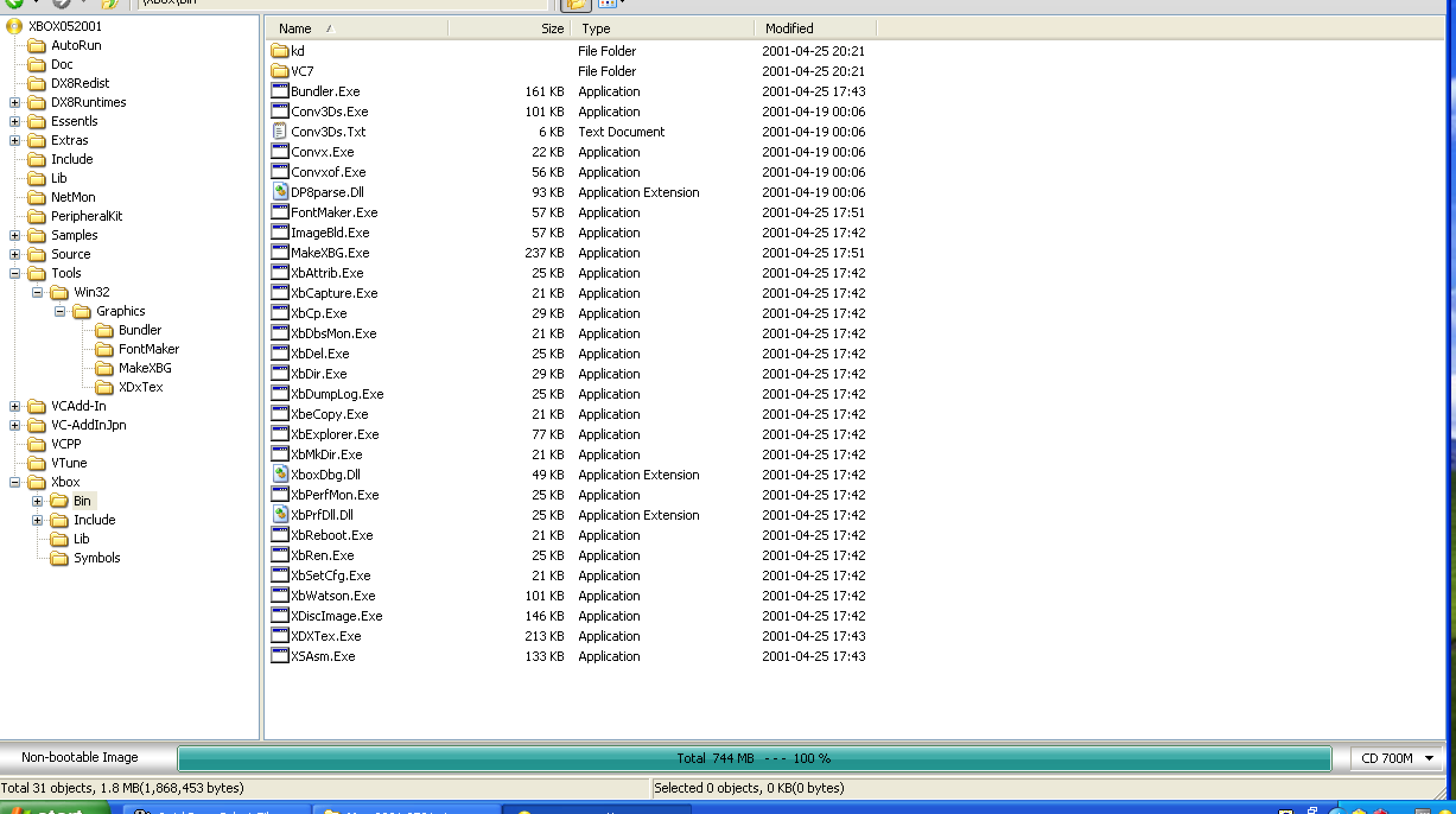Click the FontMaker folder icon under Graphics
1456x814 pixels.
point(104,349)
